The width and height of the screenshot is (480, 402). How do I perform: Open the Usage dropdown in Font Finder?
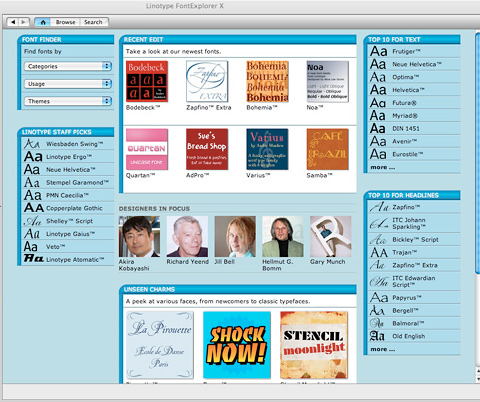click(x=68, y=84)
